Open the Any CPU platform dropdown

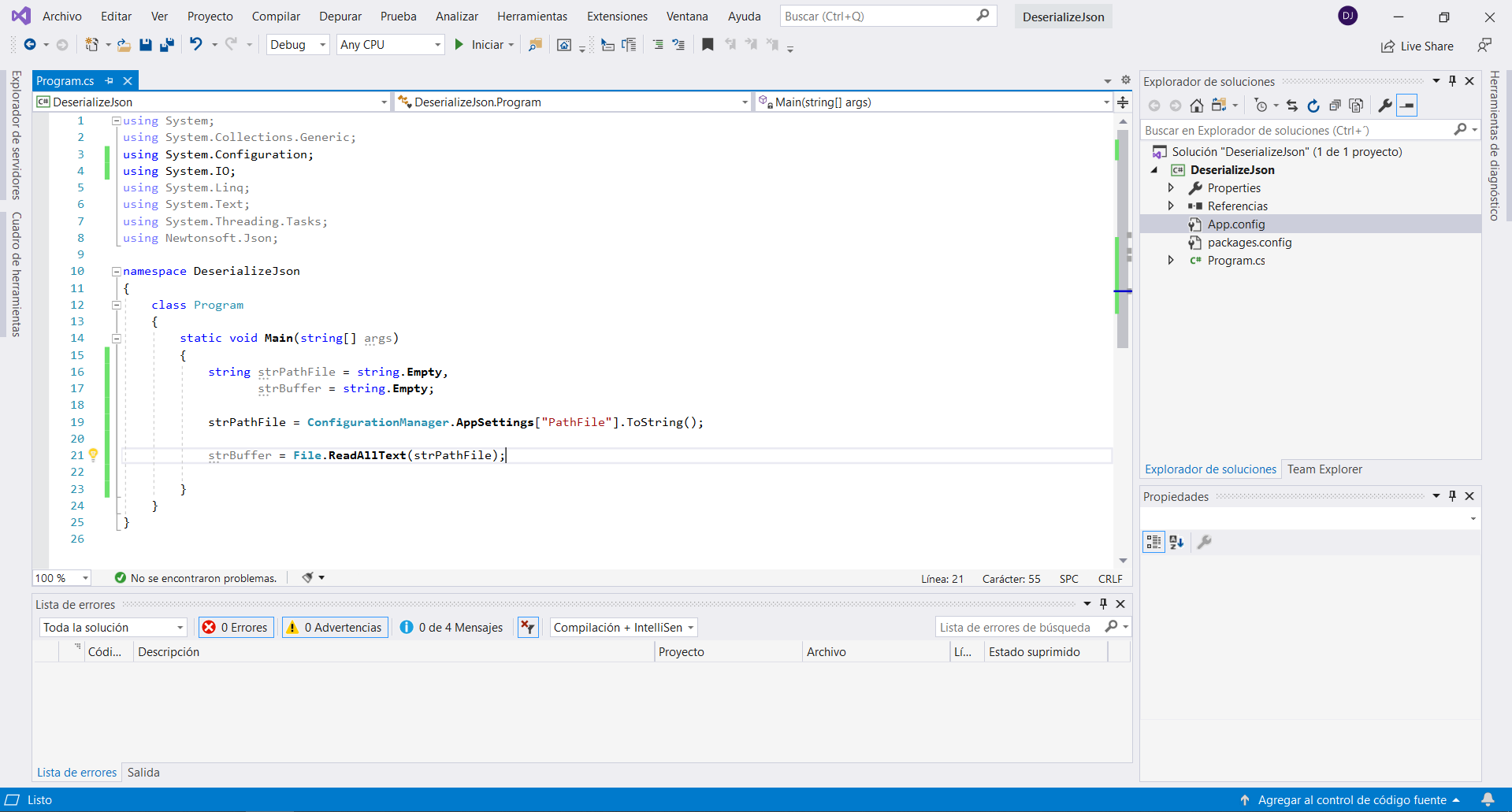[x=390, y=45]
